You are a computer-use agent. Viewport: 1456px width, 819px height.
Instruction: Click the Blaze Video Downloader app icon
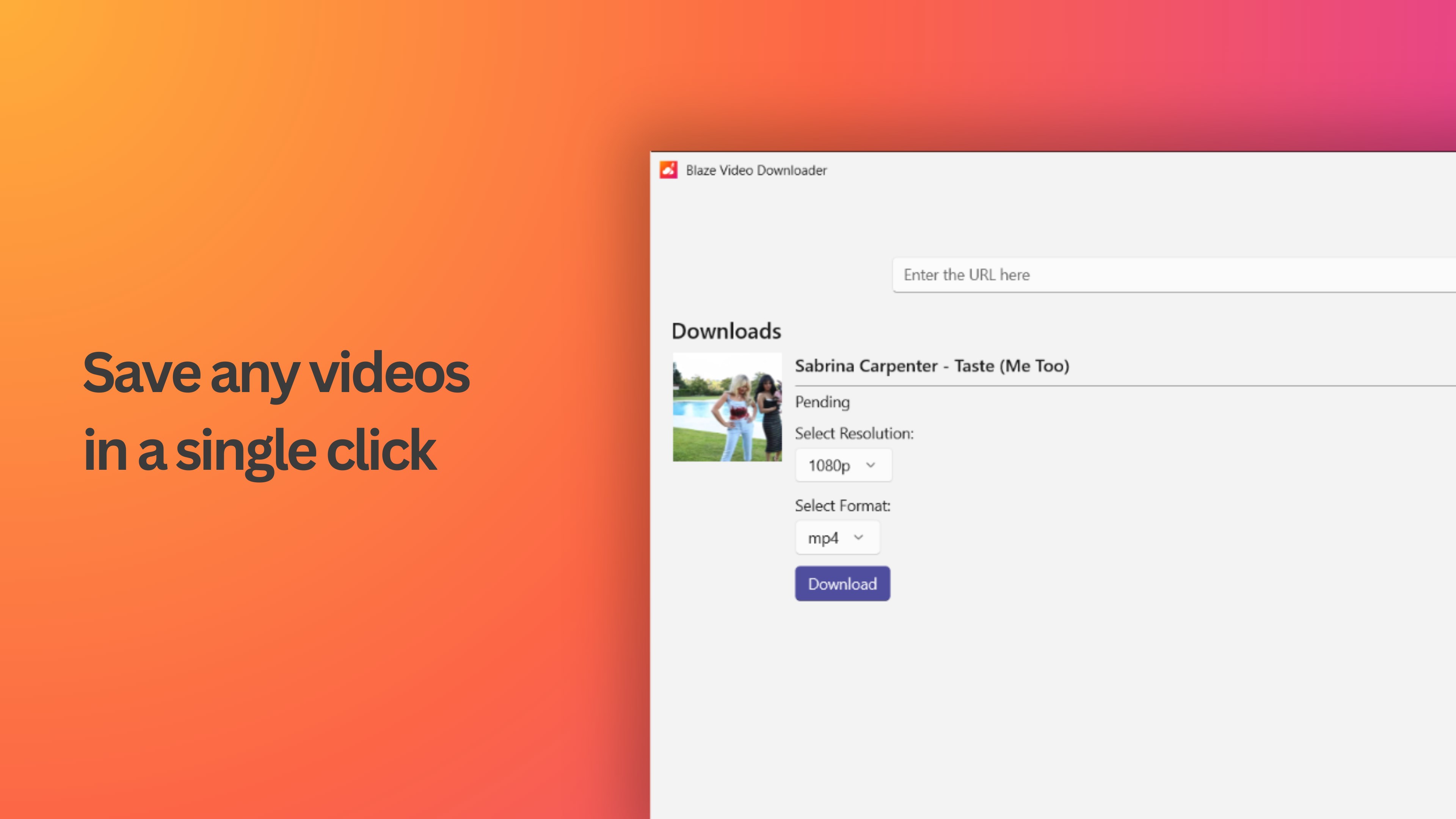[x=668, y=169]
